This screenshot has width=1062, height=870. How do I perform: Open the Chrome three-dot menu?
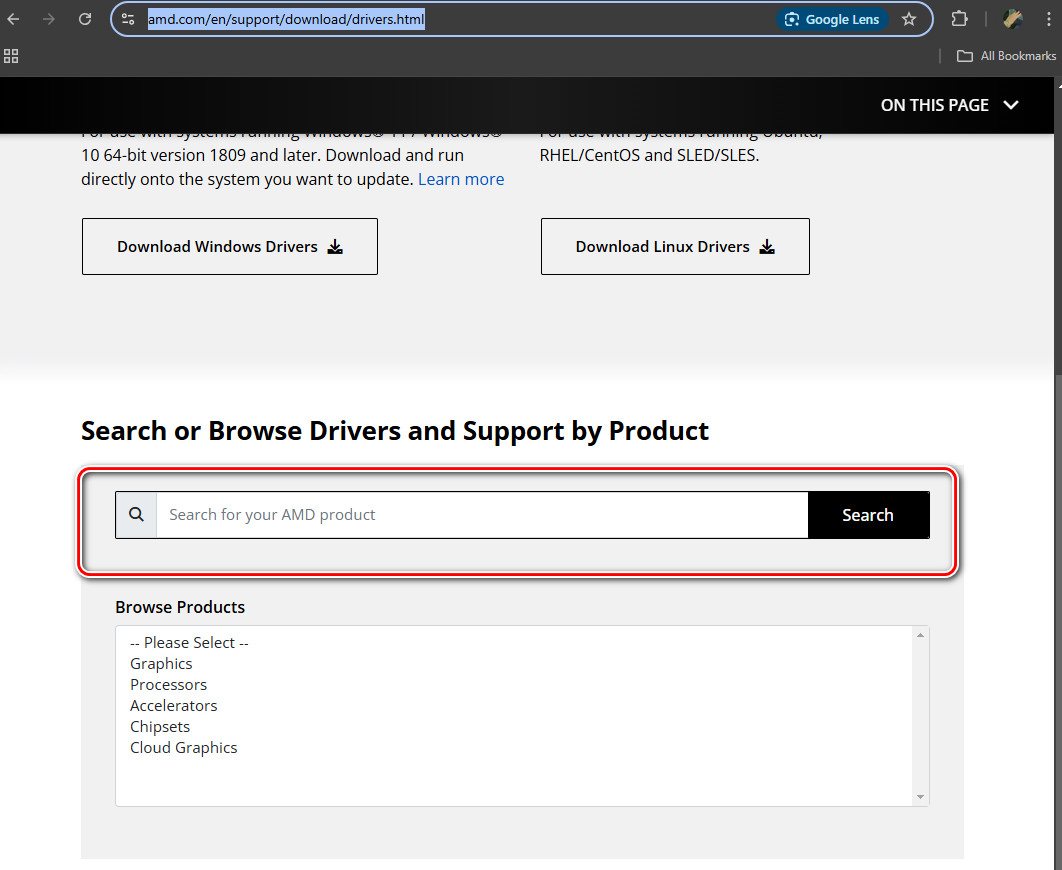1047,19
